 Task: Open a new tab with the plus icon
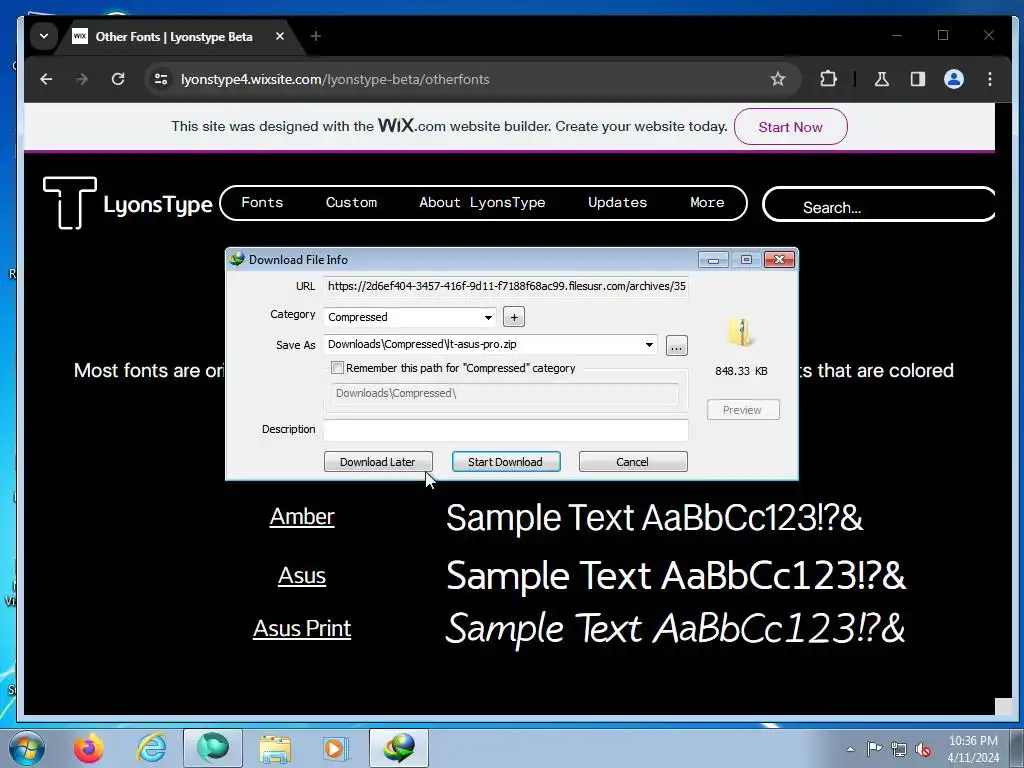pos(316,36)
